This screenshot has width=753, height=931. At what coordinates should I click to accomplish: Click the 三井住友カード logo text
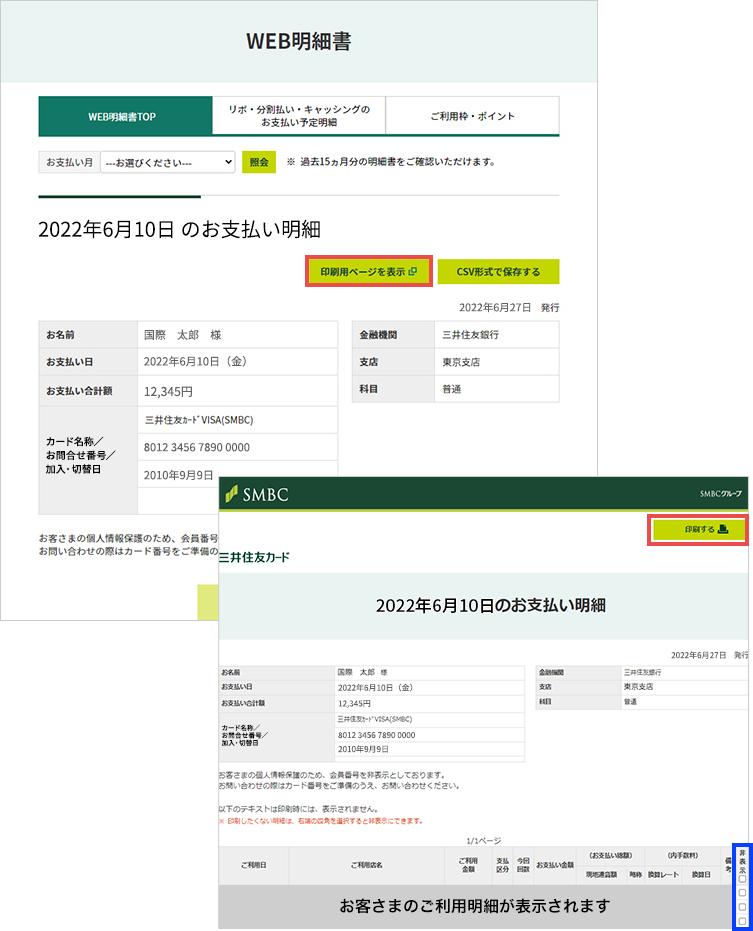(254, 557)
